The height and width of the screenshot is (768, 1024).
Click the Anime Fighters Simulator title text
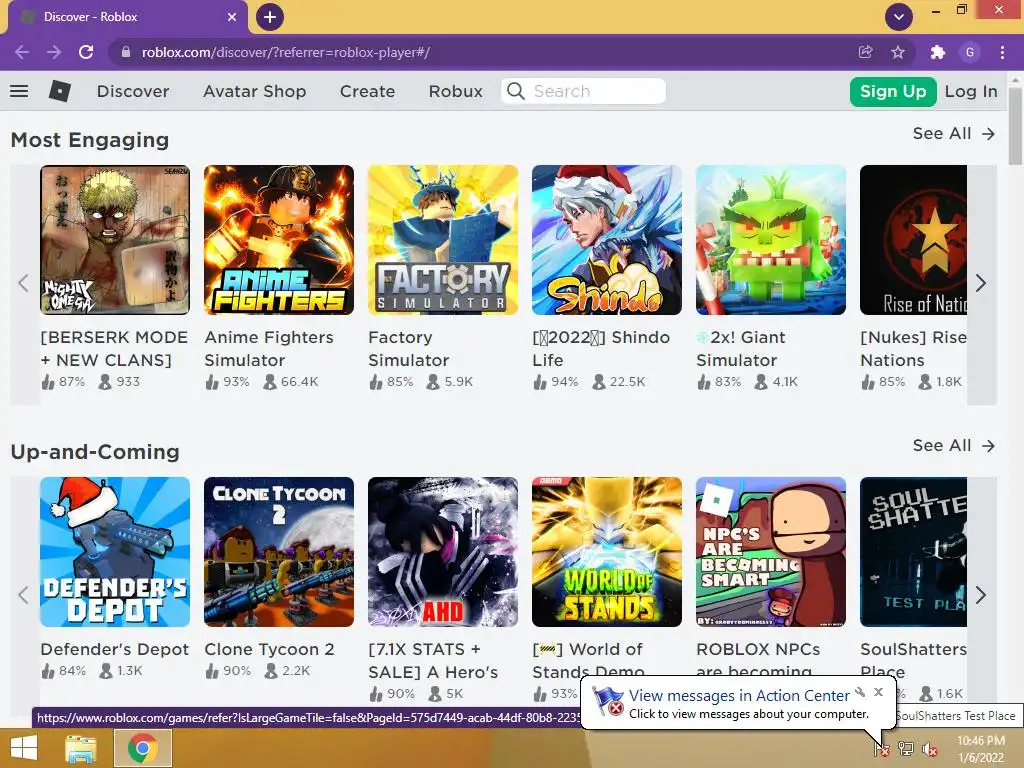[x=269, y=349]
